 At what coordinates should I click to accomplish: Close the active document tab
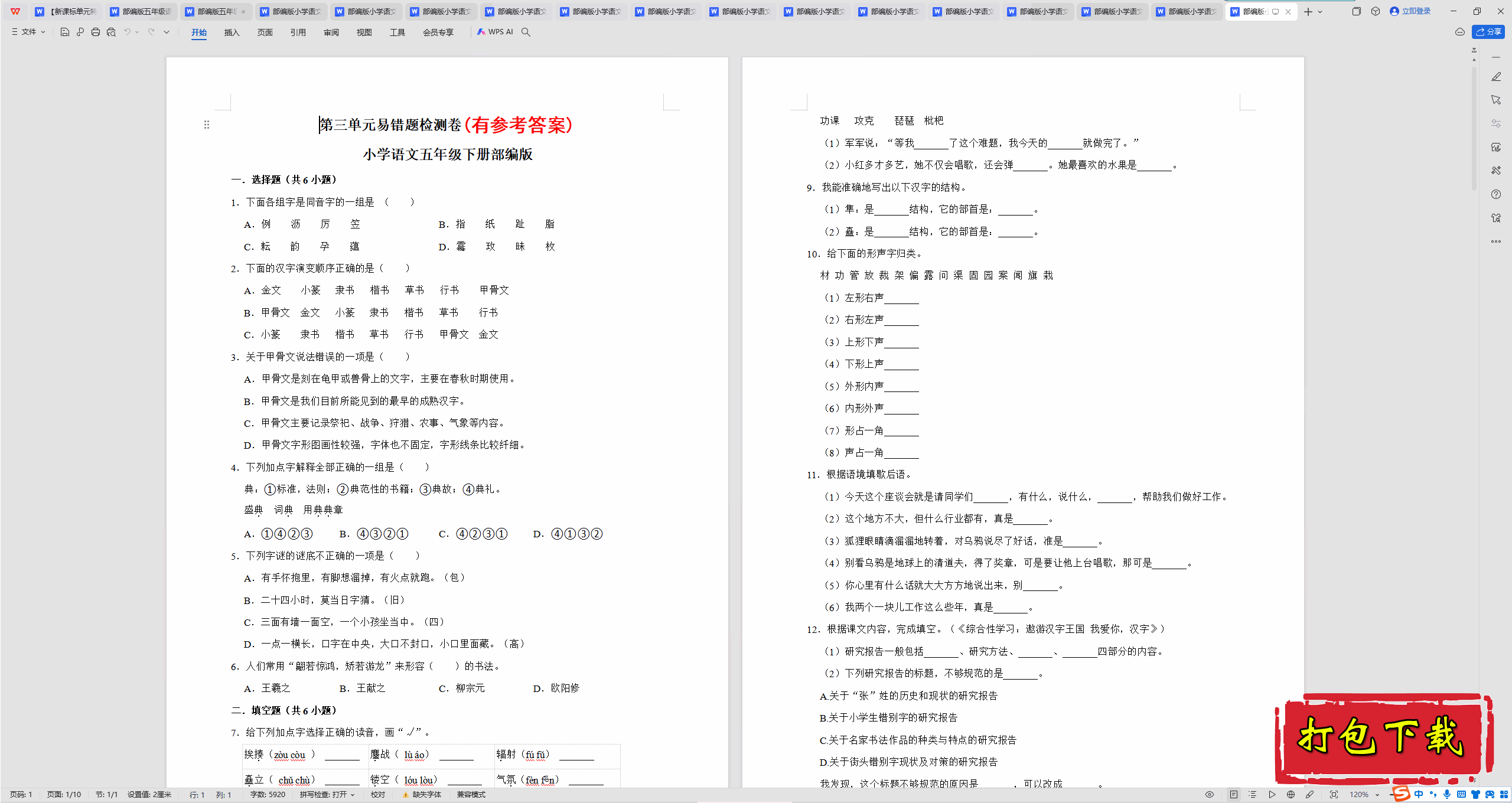click(1288, 11)
